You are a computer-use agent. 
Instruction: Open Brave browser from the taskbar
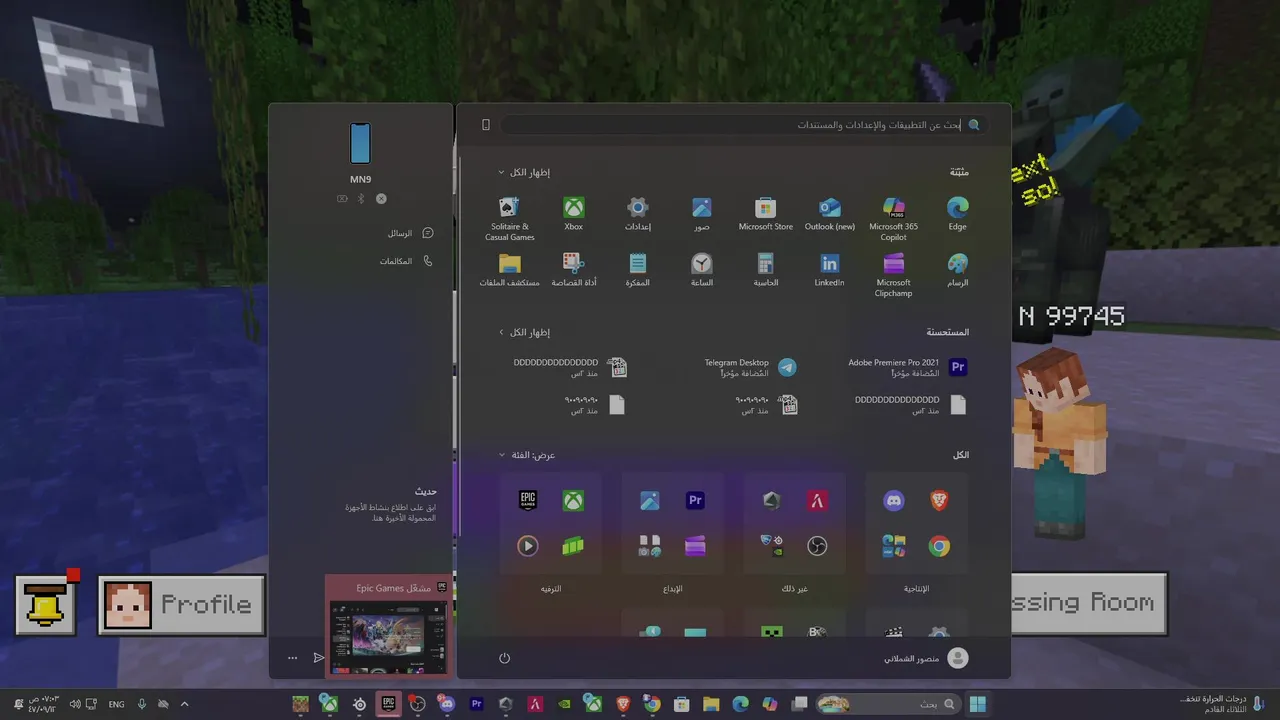tap(624, 704)
